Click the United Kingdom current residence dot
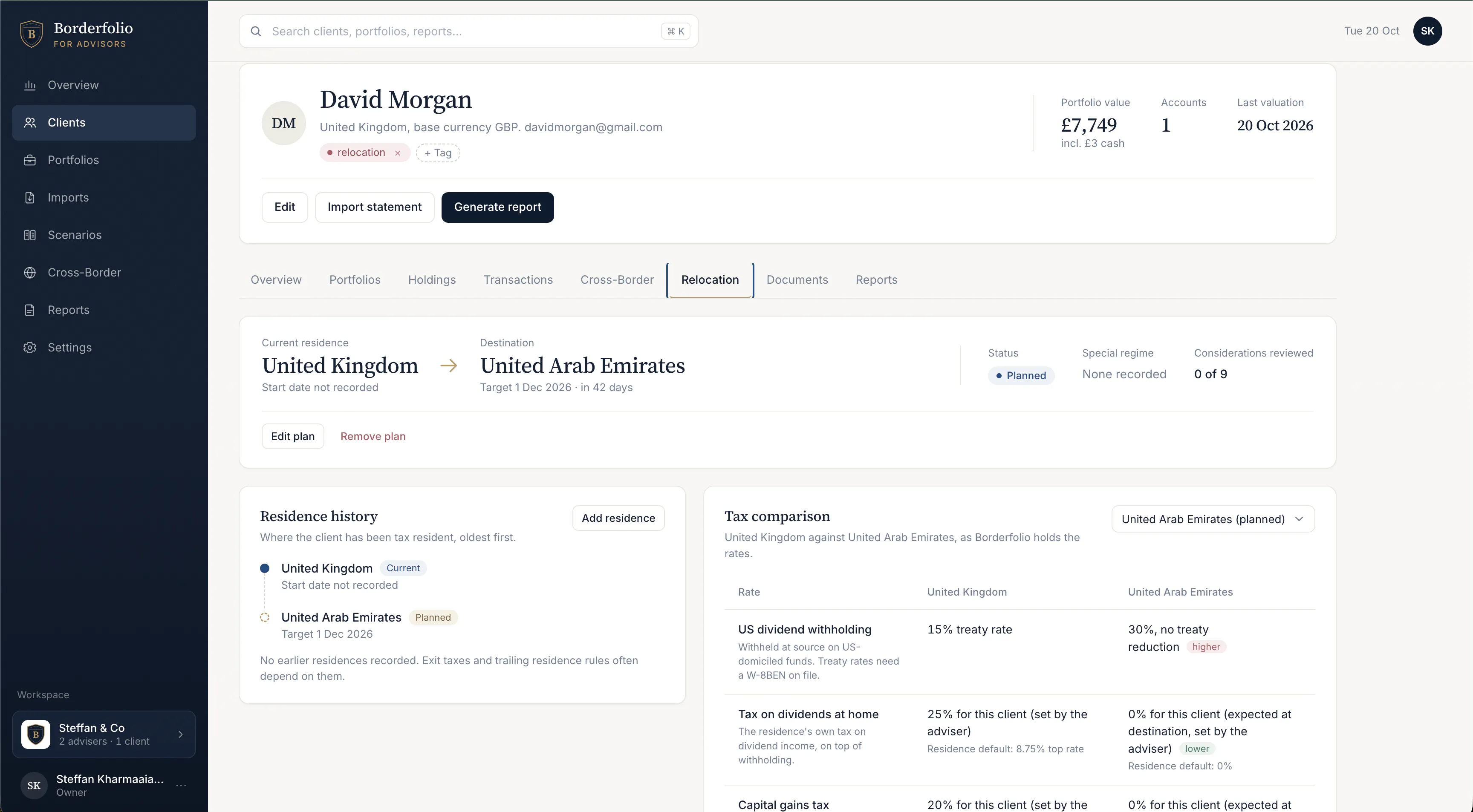 point(265,568)
